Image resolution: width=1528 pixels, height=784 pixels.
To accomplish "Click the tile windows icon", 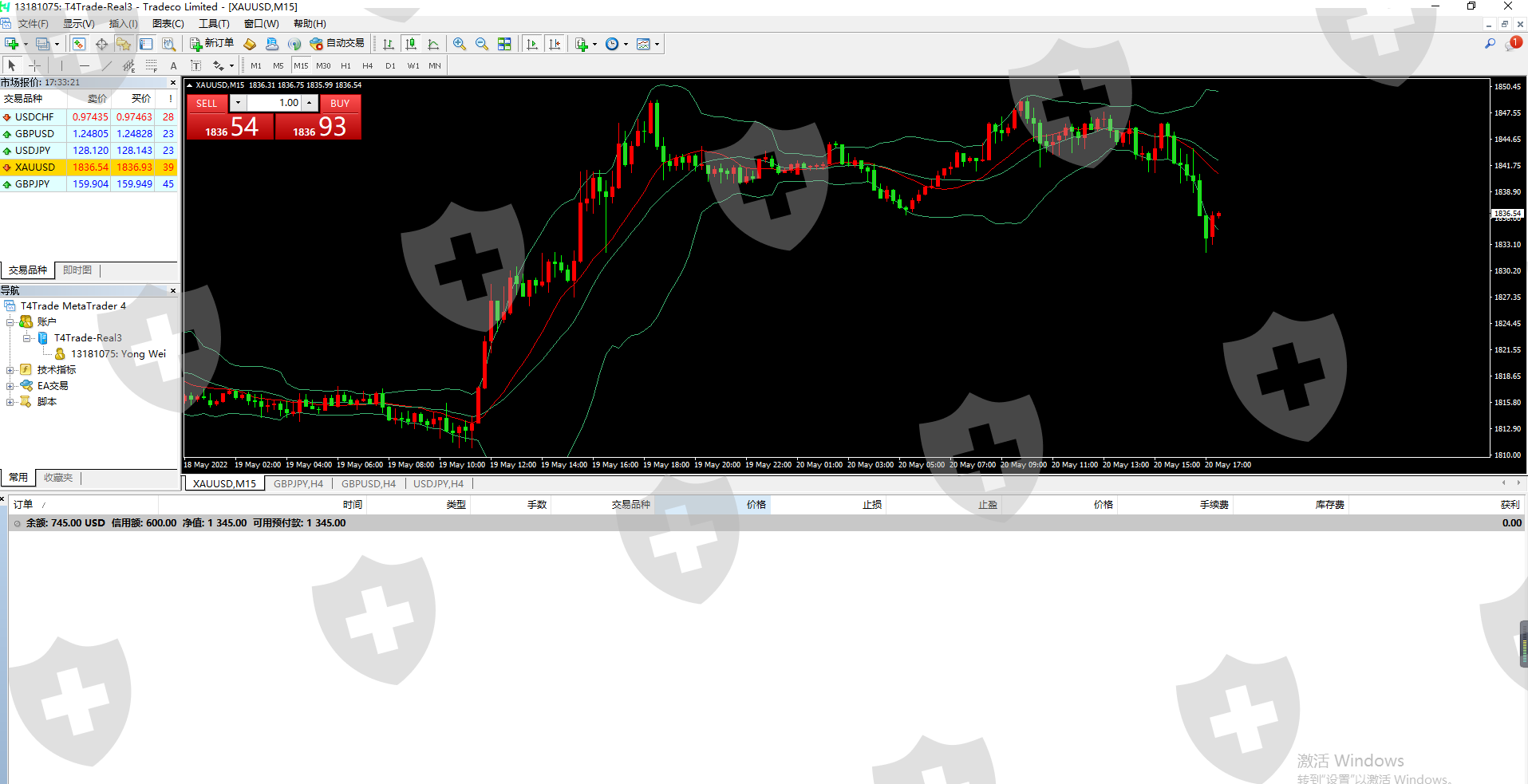I will click(x=504, y=44).
